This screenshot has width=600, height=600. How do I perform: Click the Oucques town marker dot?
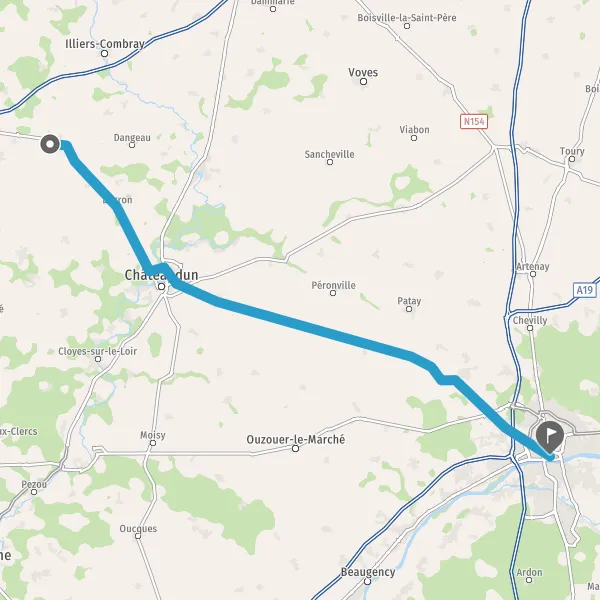tap(138, 536)
